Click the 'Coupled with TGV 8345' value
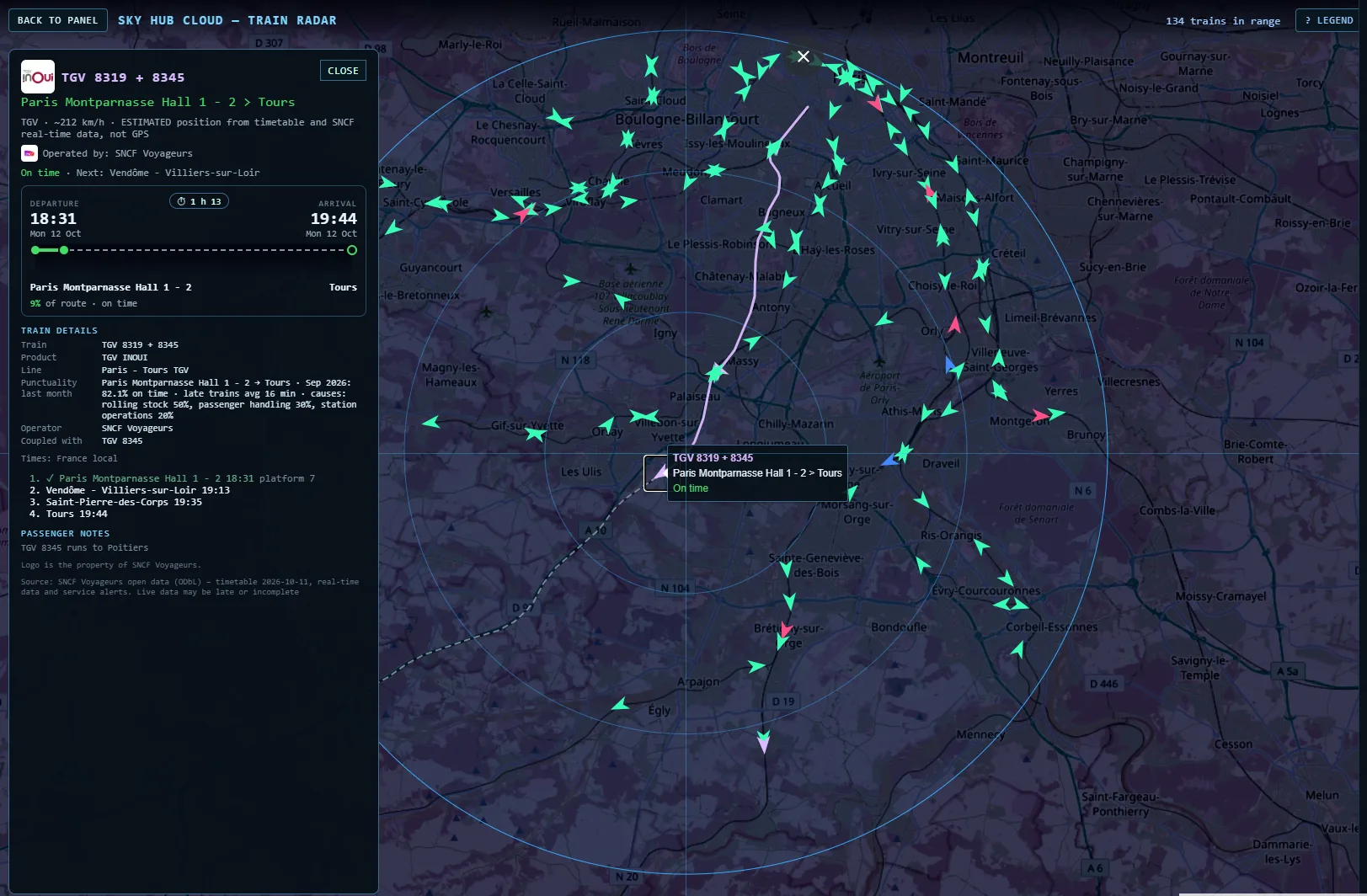The height and width of the screenshot is (896, 1367). pyautogui.click(x=122, y=440)
